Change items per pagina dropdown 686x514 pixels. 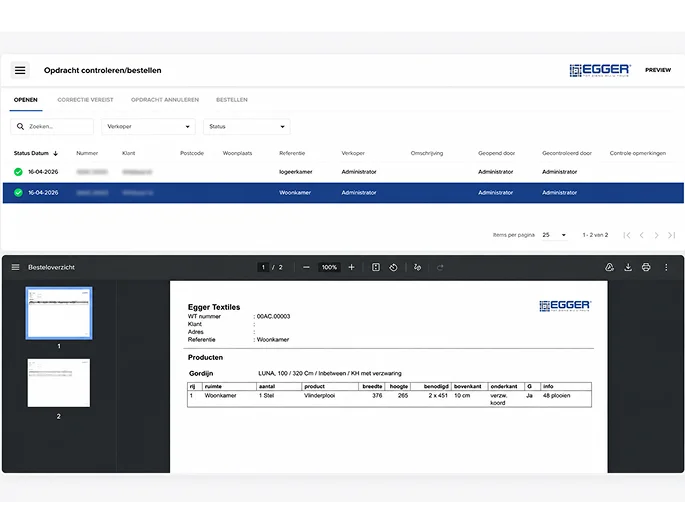click(x=554, y=235)
